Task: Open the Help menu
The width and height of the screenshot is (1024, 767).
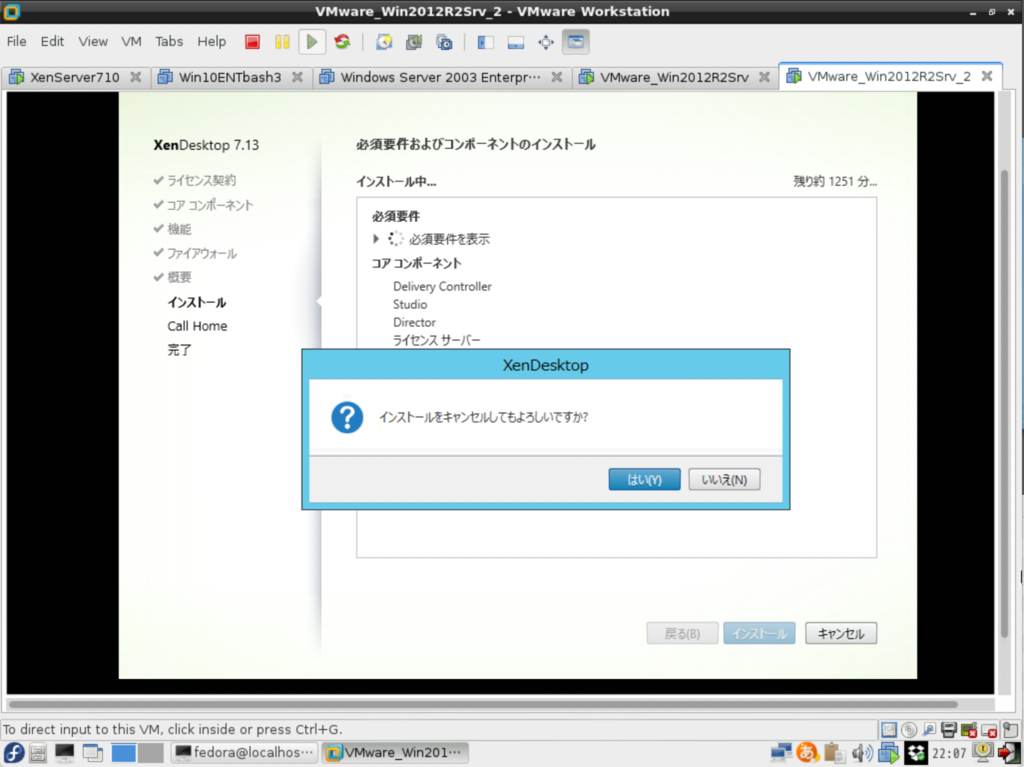Action: click(x=211, y=41)
